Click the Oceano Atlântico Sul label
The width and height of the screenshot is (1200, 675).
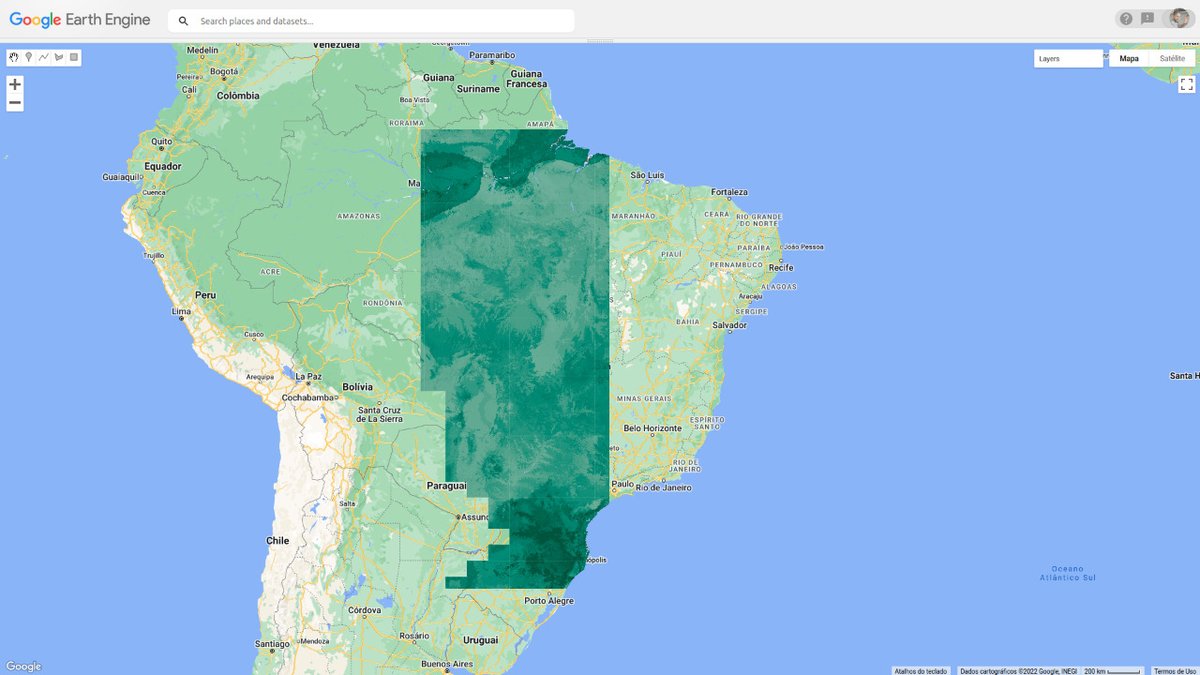click(1068, 573)
